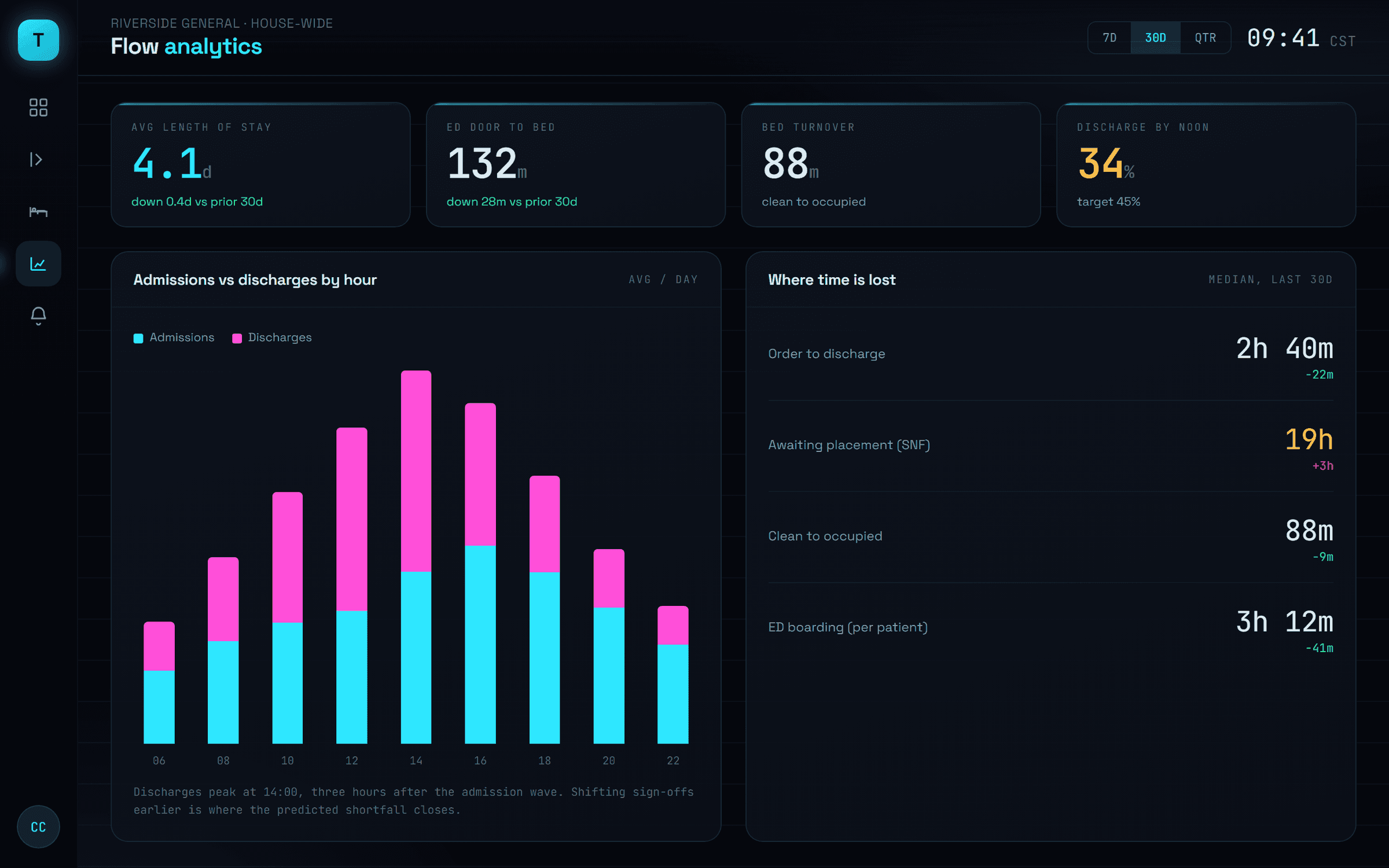Click the admissions bar segment at hour 22
The height and width of the screenshot is (868, 1389).
click(x=673, y=694)
